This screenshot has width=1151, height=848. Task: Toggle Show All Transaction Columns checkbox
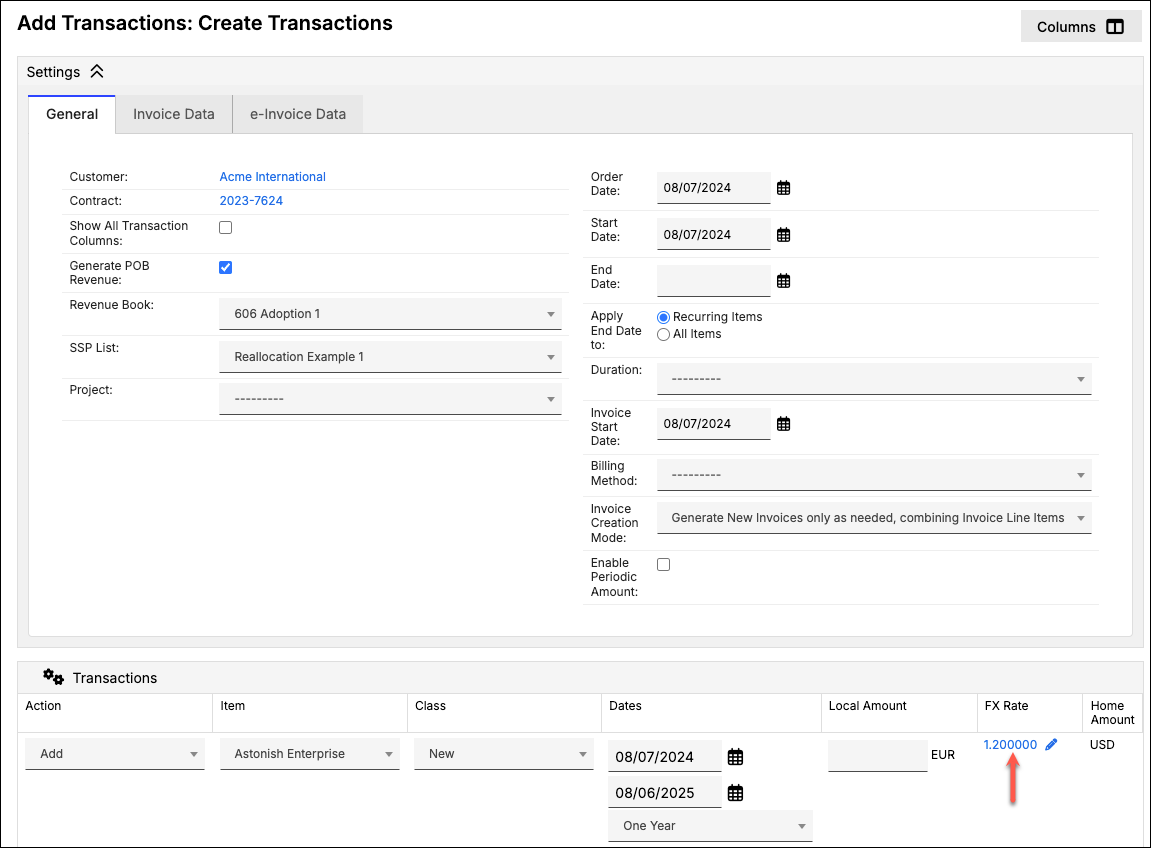[225, 228]
